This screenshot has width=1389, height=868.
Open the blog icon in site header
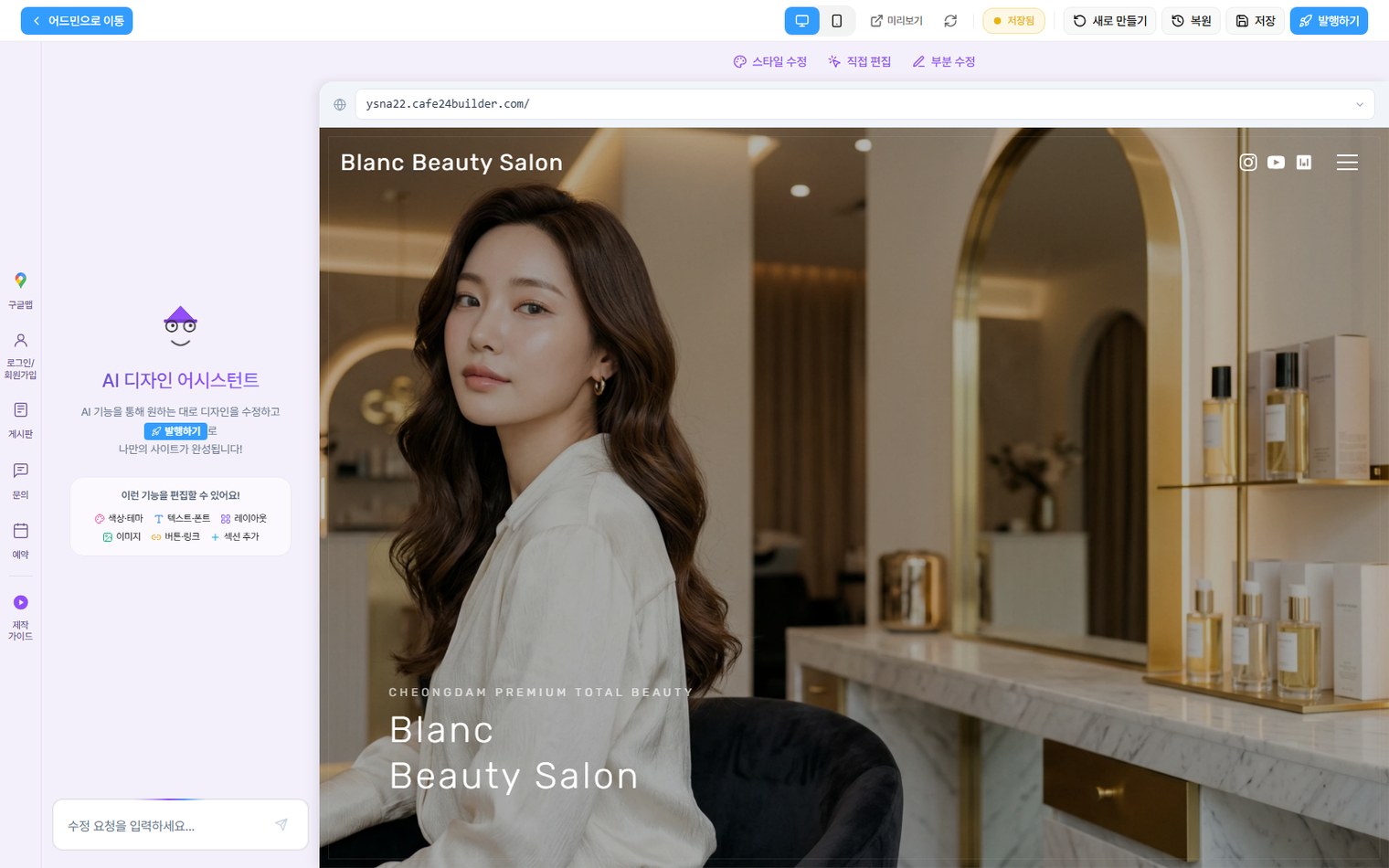coord(1304,163)
